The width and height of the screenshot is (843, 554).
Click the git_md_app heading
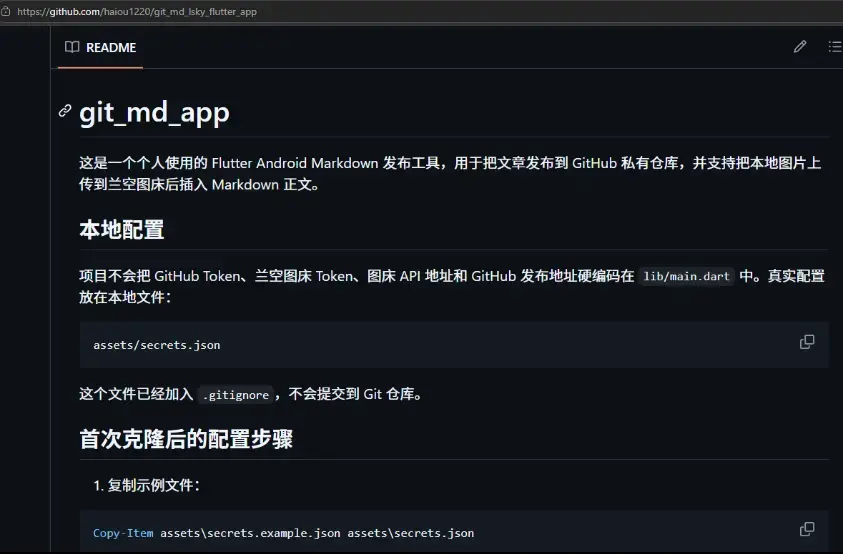pyautogui.click(x=154, y=112)
